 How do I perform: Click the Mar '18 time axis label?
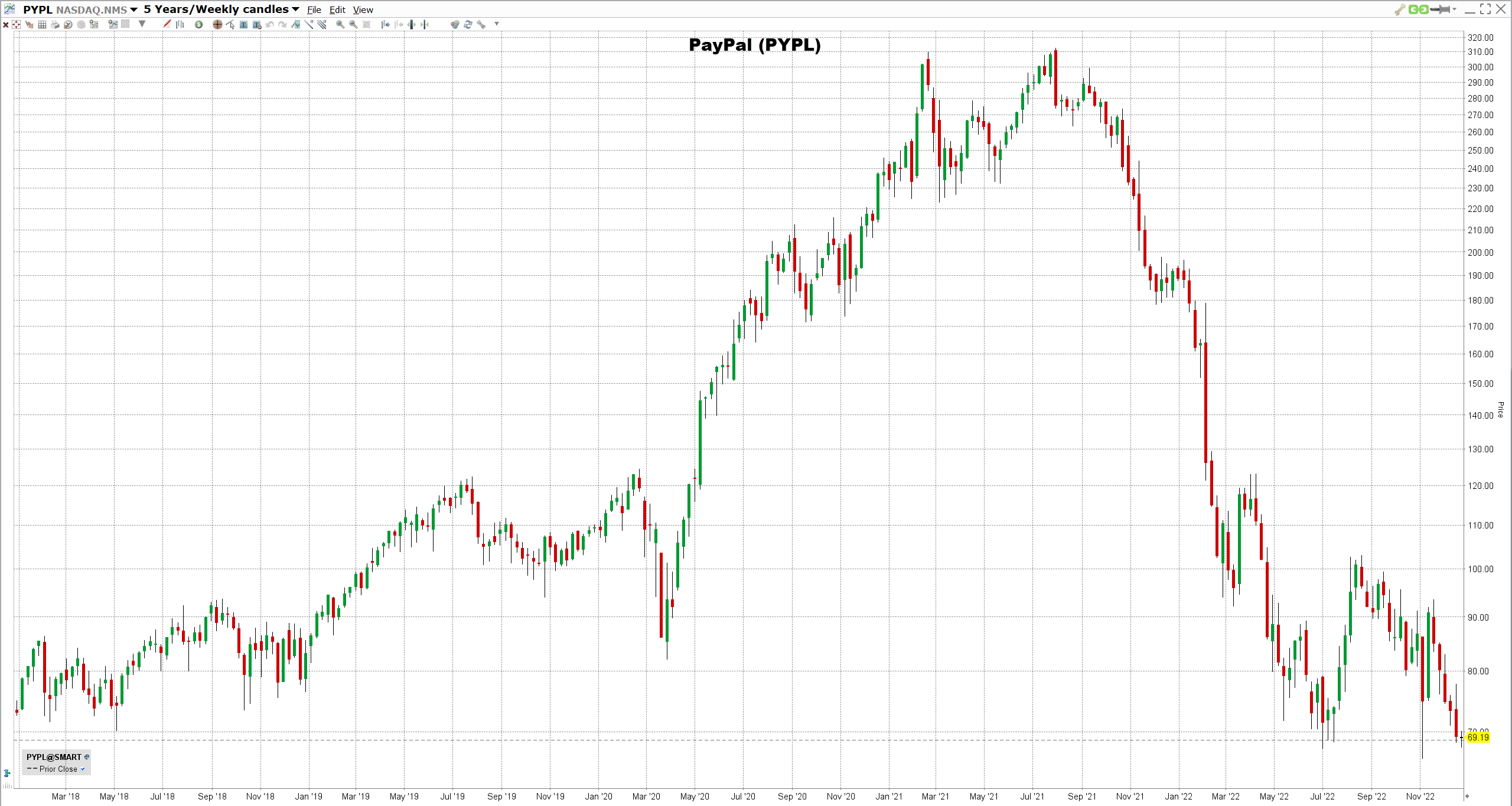(66, 797)
